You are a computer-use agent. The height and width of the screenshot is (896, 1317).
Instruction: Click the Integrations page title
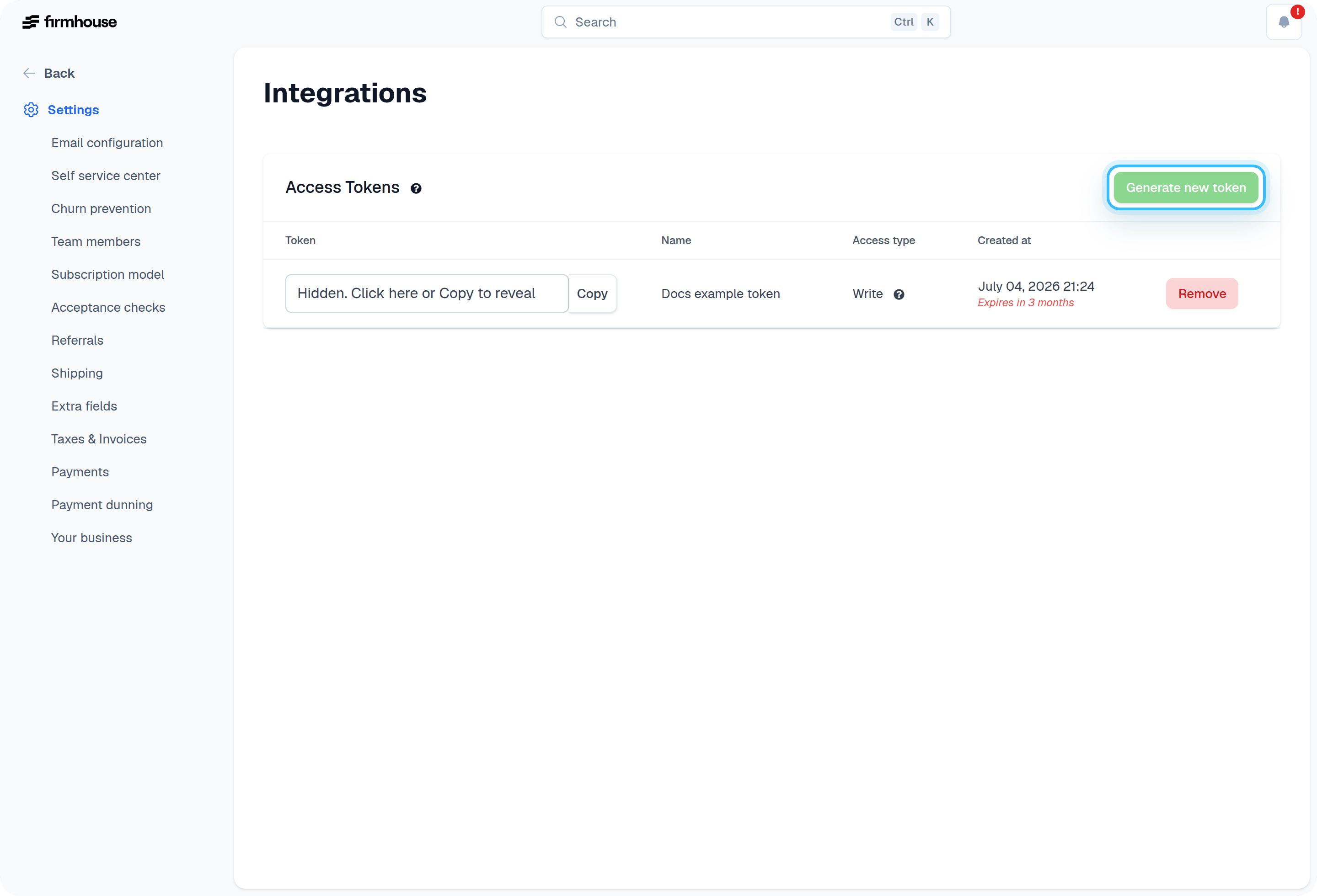click(x=344, y=93)
